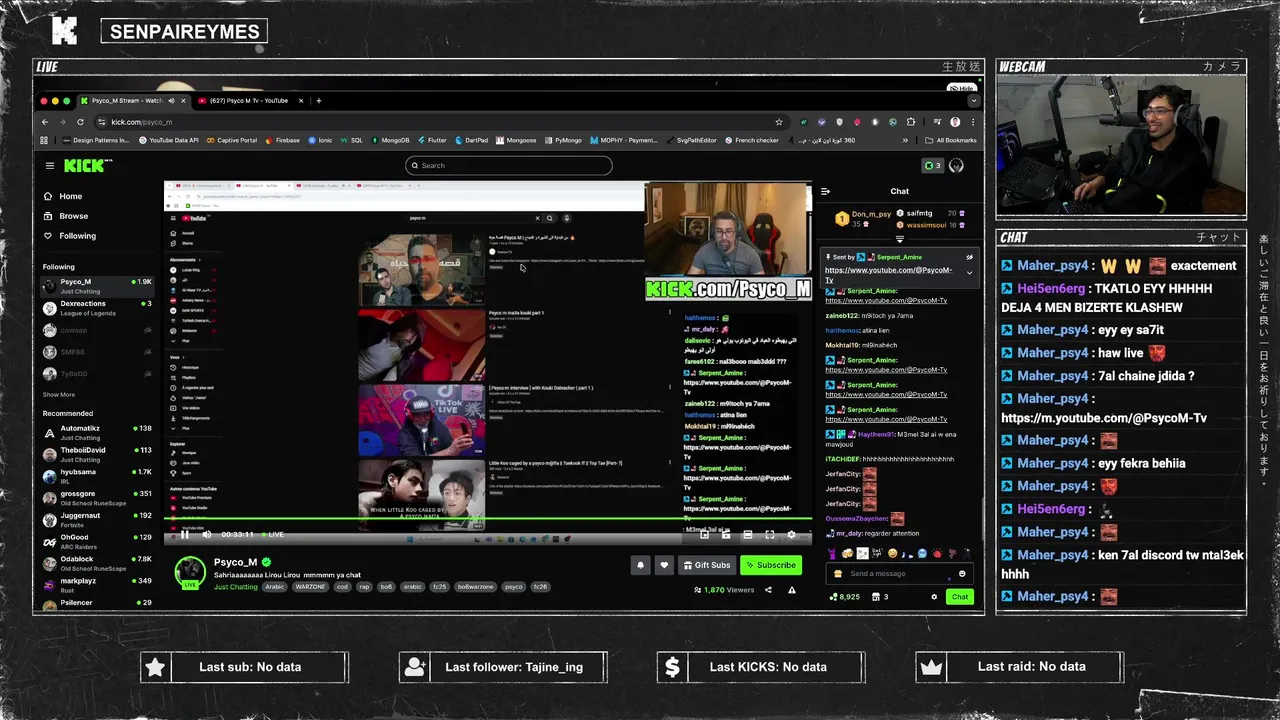Open the Kick sidebar hamburger menu
1280x720 pixels.
[49, 165]
